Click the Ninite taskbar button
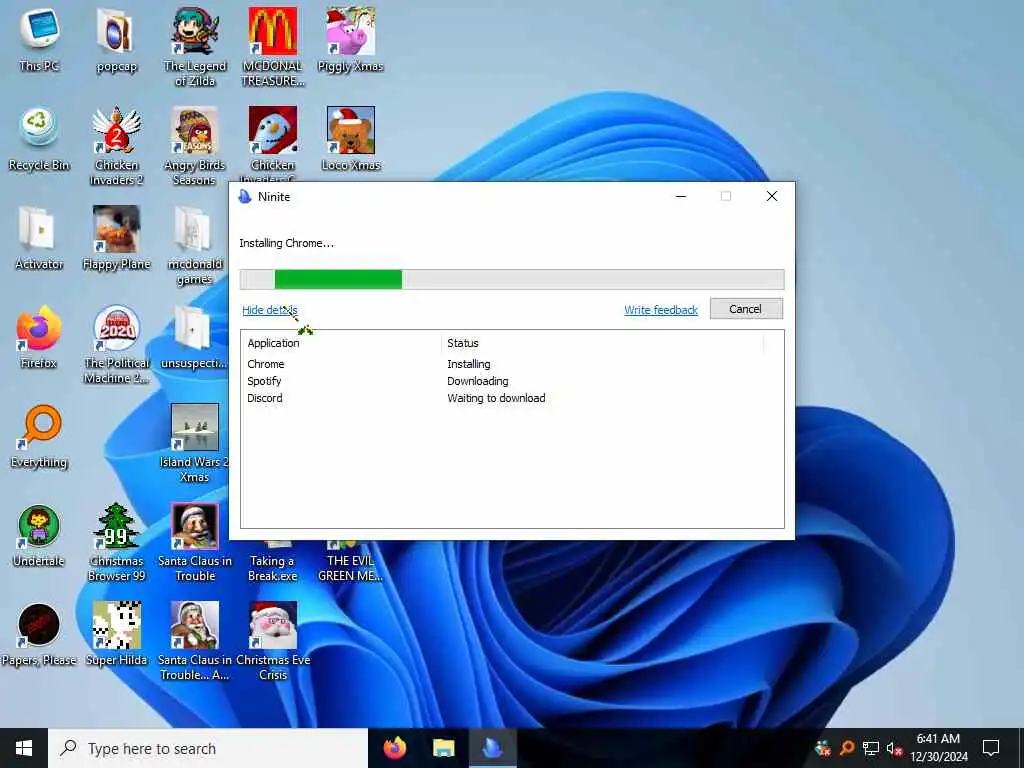This screenshot has height=768, width=1024. (x=492, y=748)
